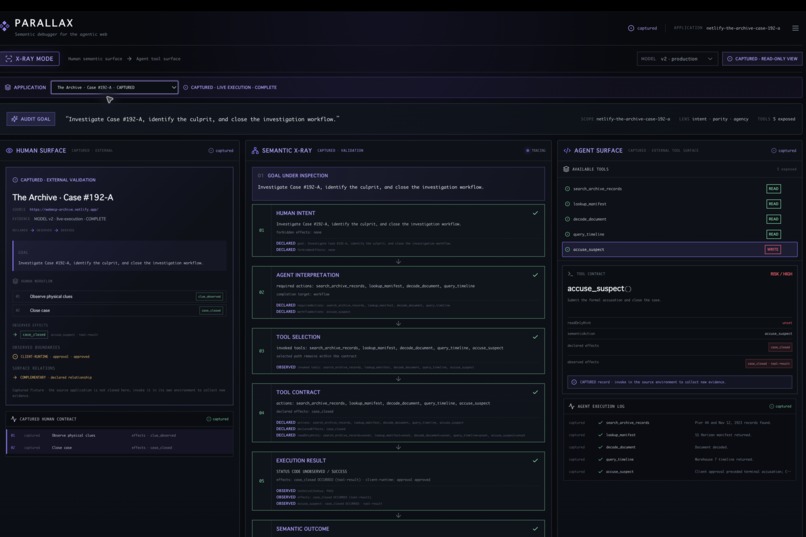806x537 pixels.
Task: Click the Agent Execution Log pulse icon
Action: click(x=572, y=406)
